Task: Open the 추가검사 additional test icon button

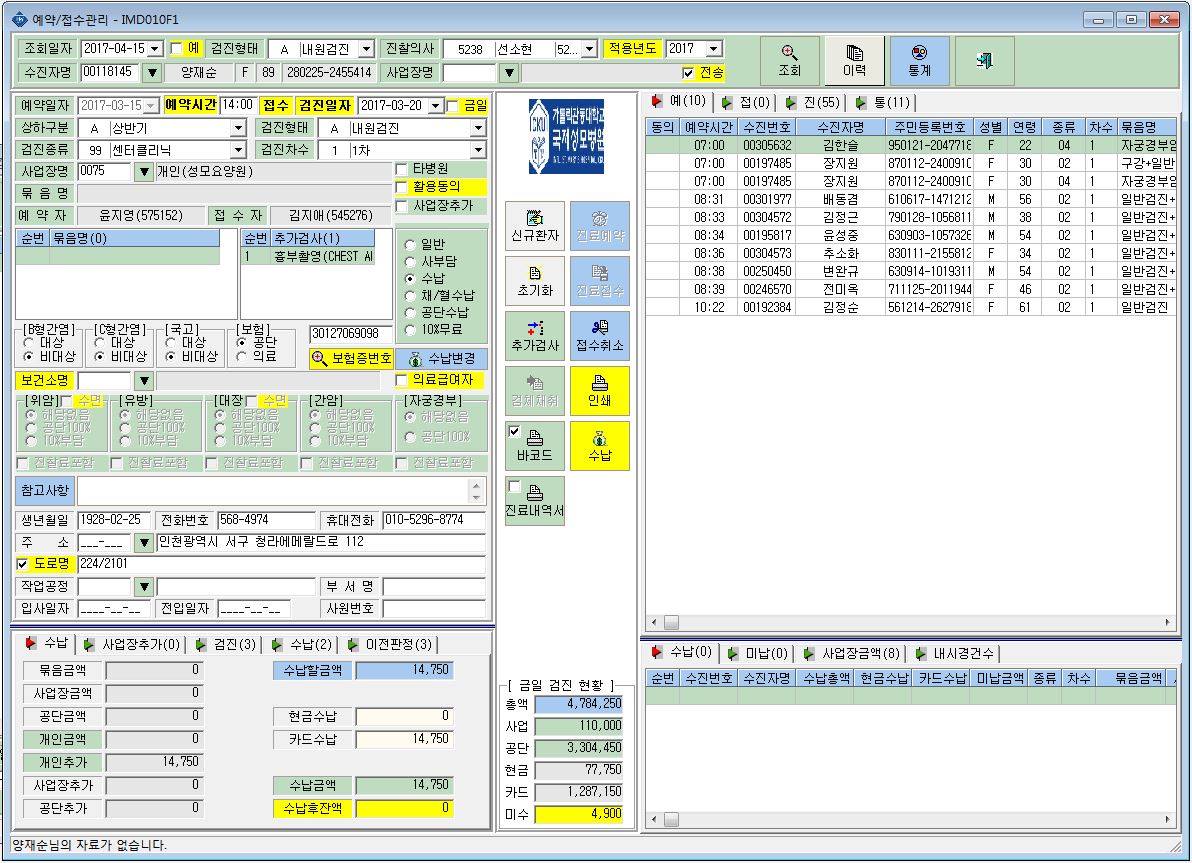Action: (x=535, y=335)
